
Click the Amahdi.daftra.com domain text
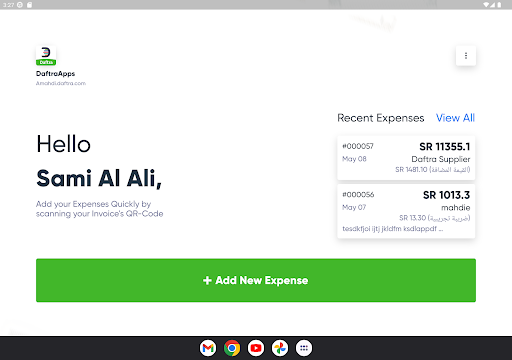61,83
